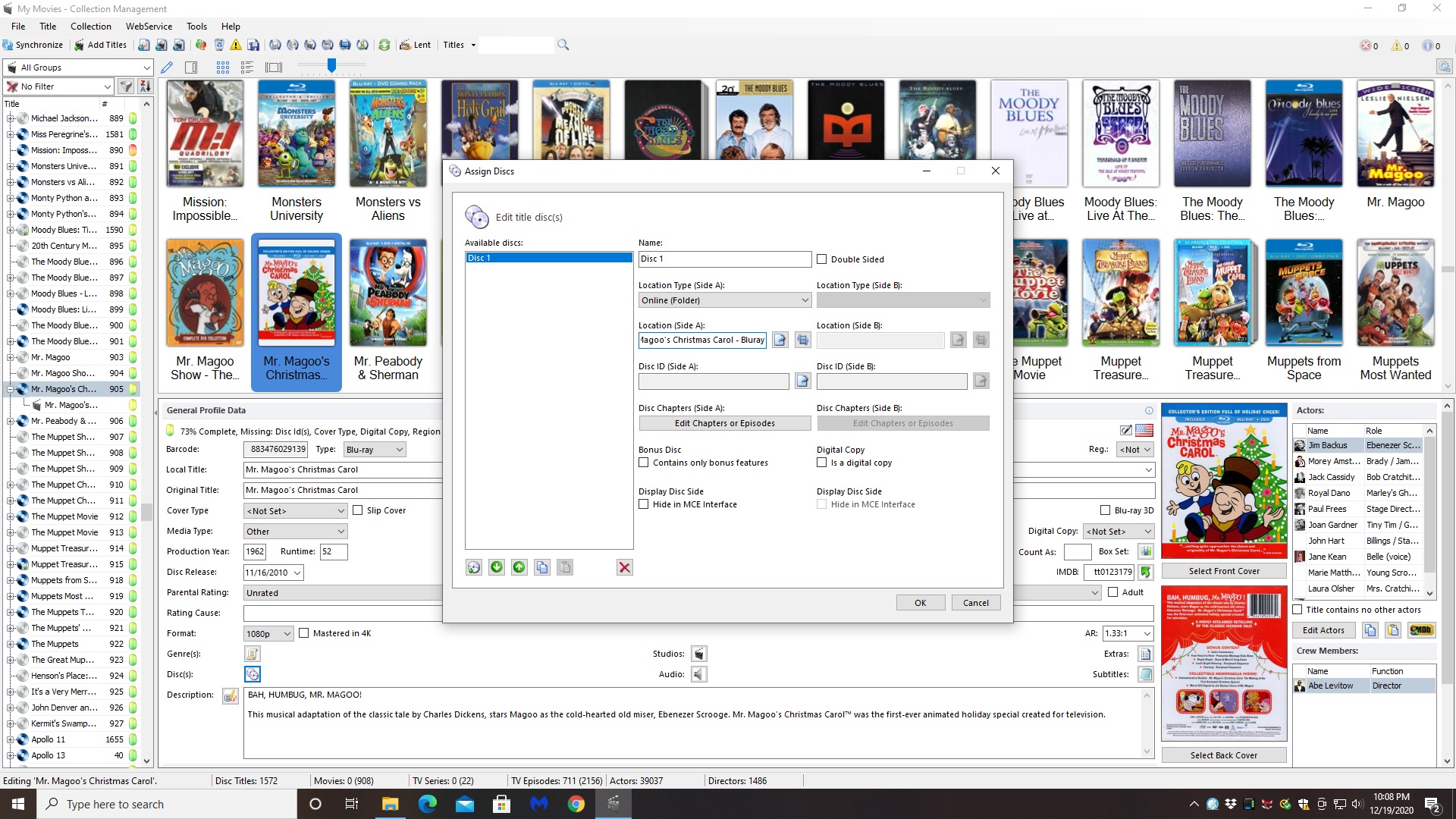Click the filter funnel icon
Image resolution: width=1456 pixels, height=819 pixels.
point(126,86)
